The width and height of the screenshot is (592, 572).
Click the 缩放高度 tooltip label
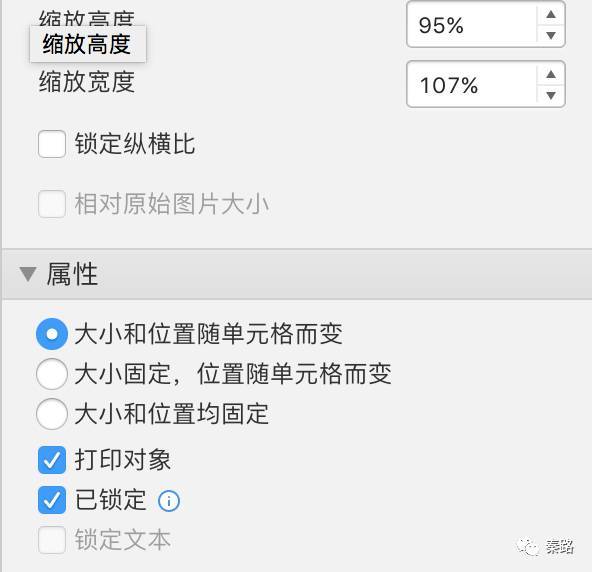click(88, 44)
